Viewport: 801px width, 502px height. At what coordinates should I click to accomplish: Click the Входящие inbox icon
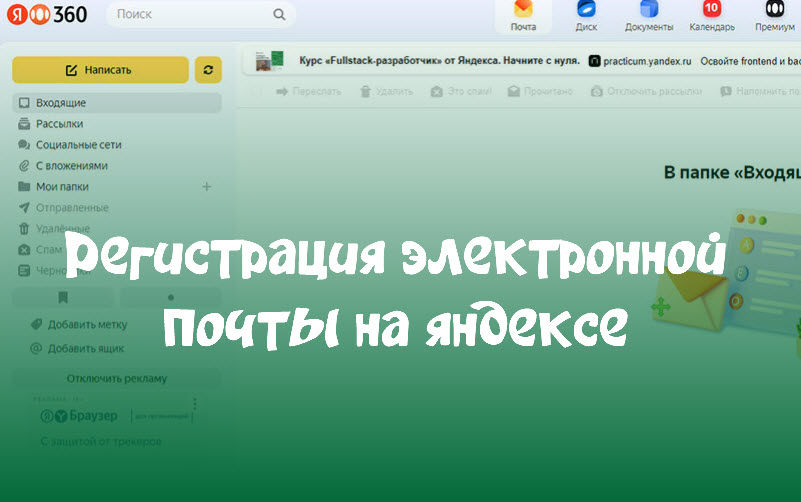24,103
